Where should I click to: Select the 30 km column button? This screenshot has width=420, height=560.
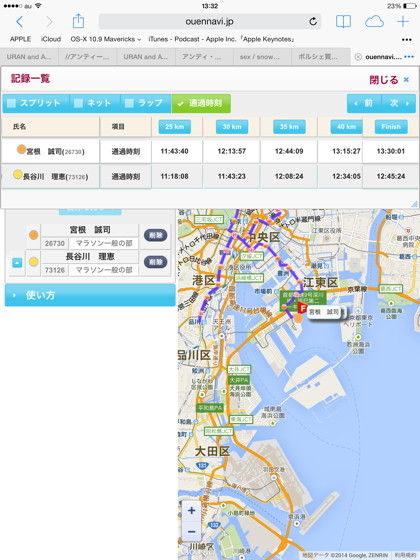(232, 127)
